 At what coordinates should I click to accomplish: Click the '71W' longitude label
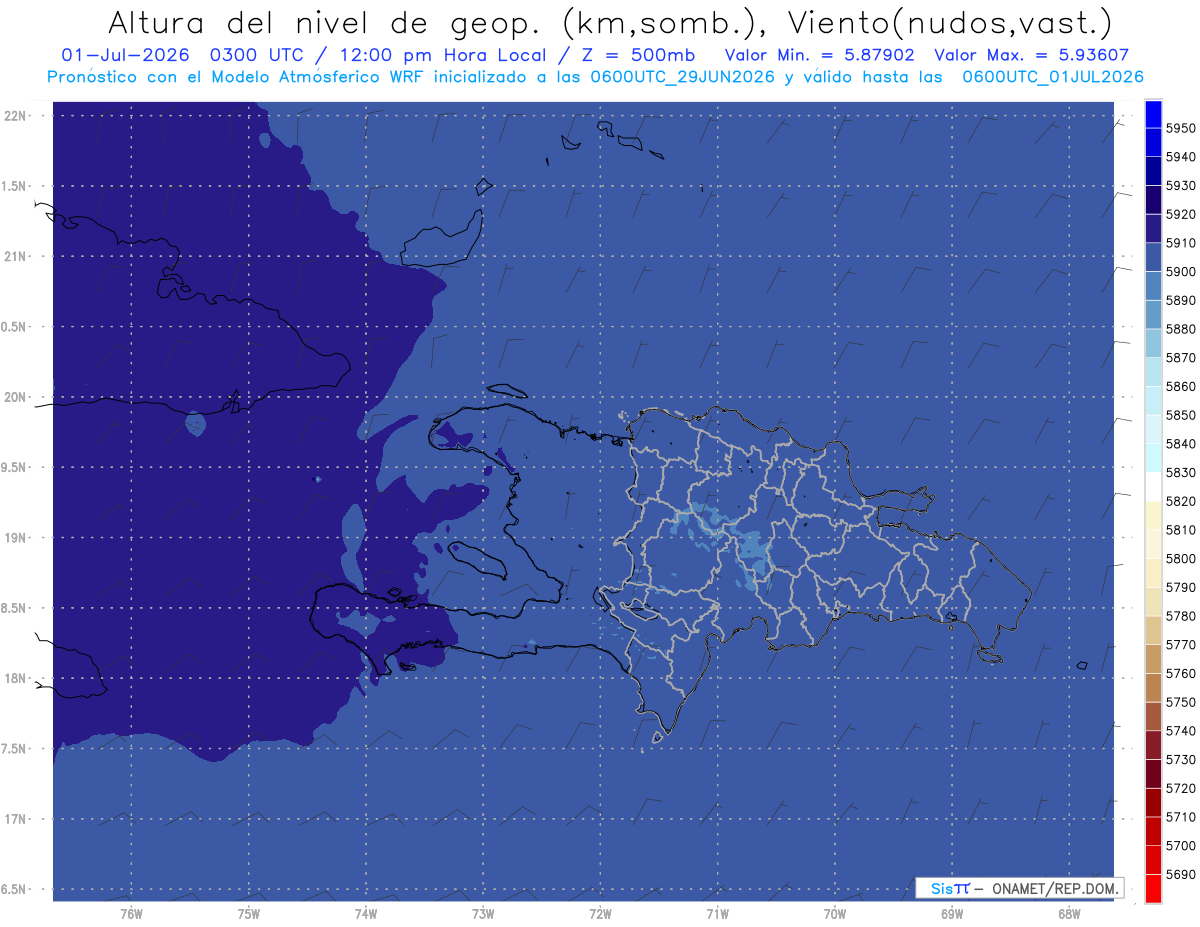click(x=717, y=914)
